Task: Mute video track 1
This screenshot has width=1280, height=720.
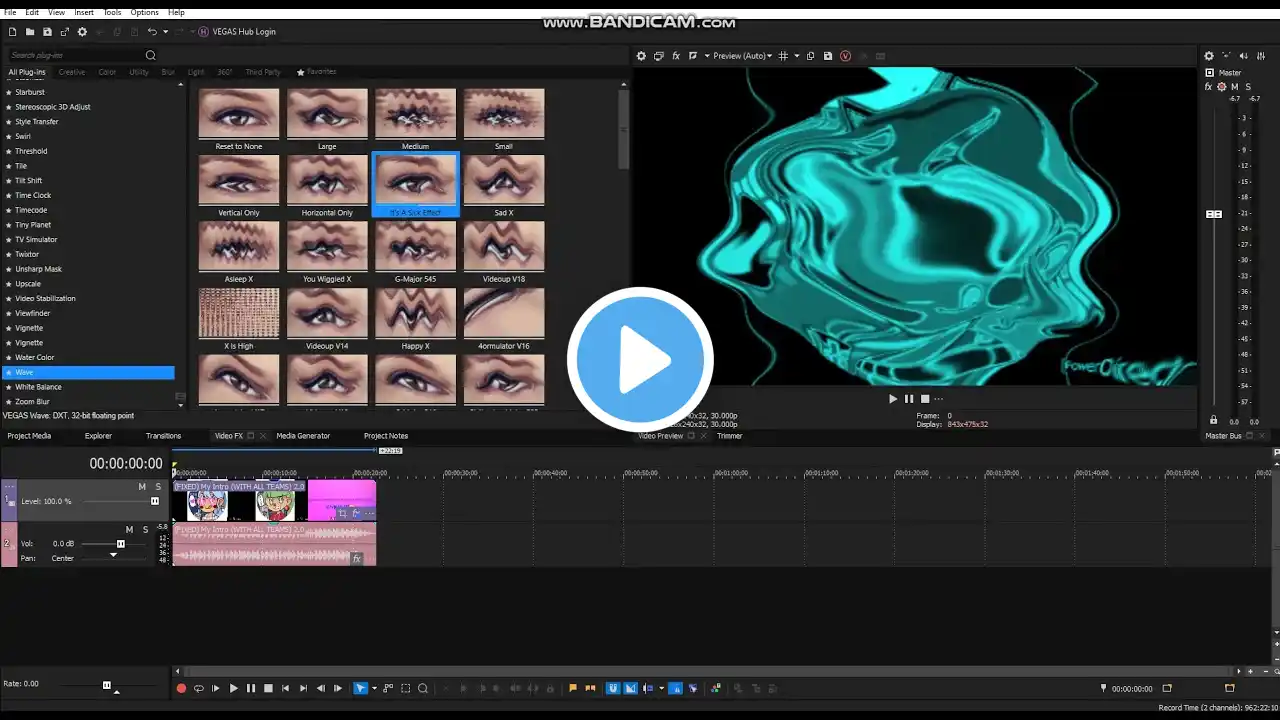Action: click(142, 487)
